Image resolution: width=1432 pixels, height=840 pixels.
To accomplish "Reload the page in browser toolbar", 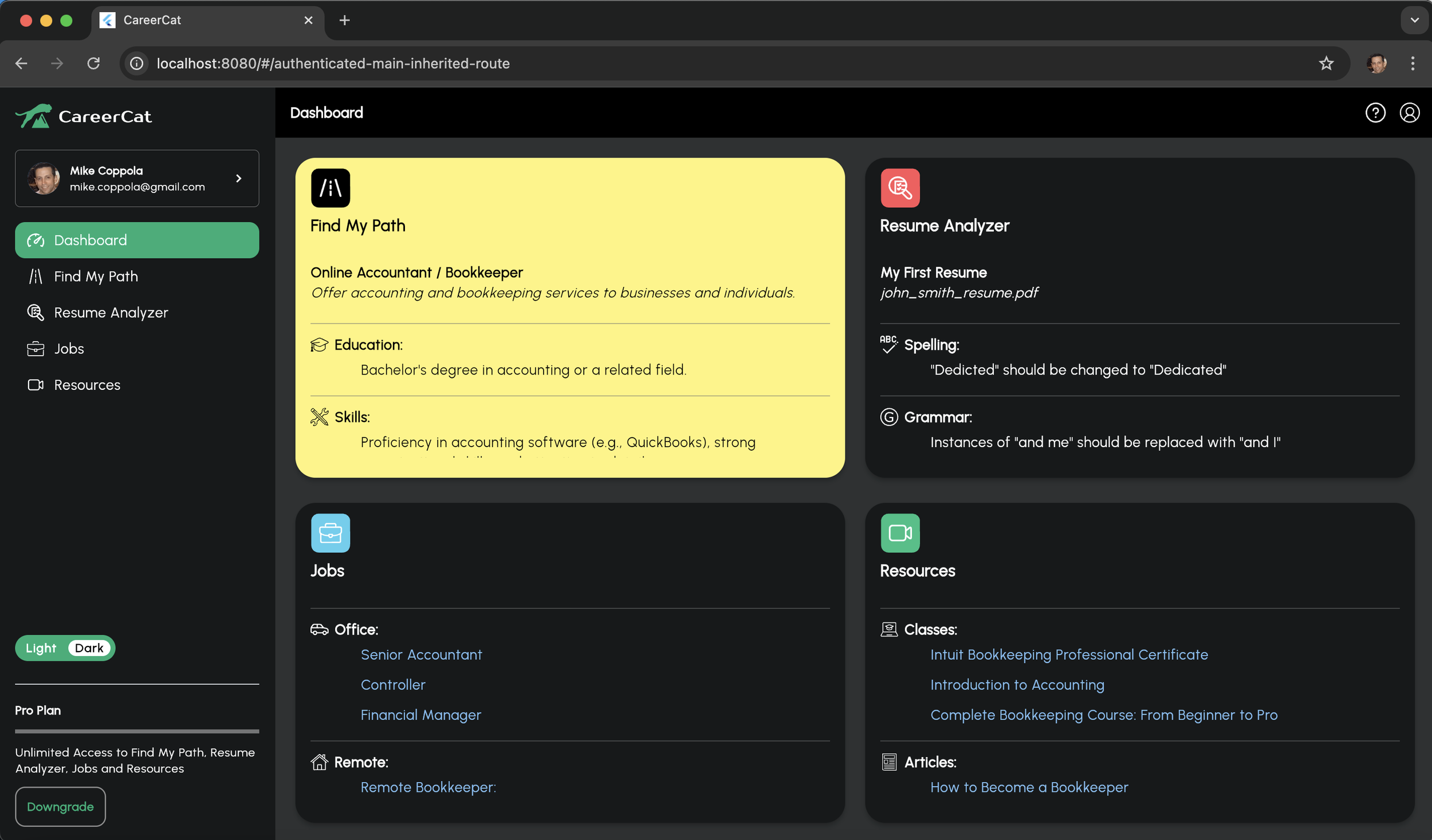I will point(93,63).
